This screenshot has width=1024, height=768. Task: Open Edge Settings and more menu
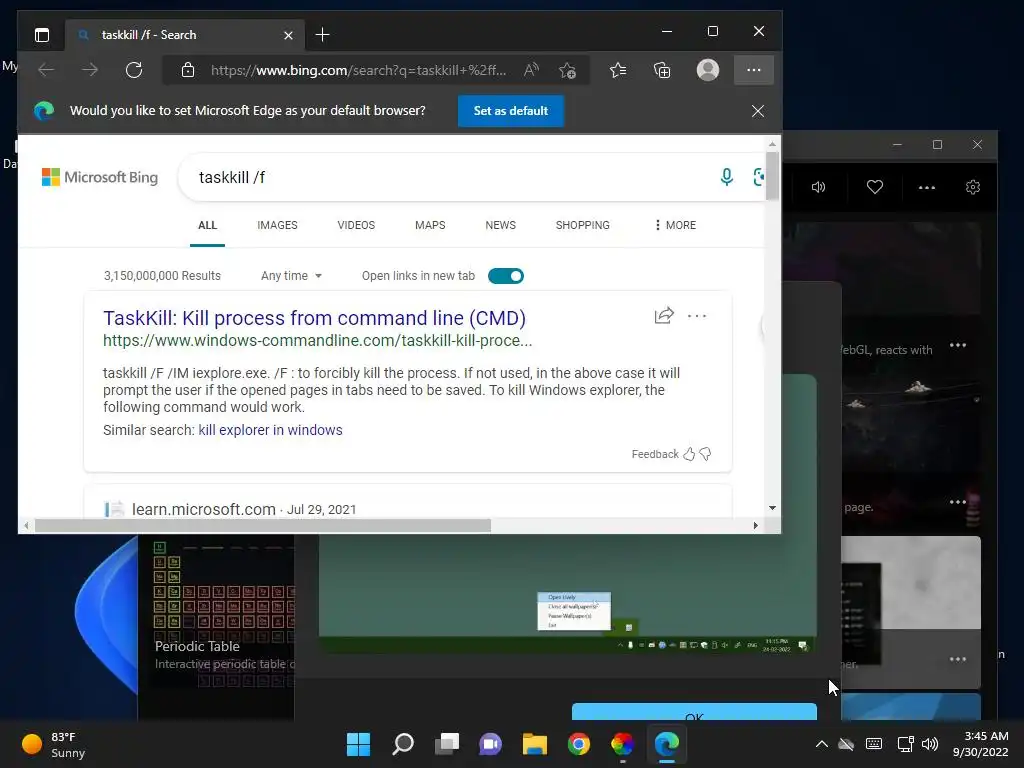pos(754,70)
